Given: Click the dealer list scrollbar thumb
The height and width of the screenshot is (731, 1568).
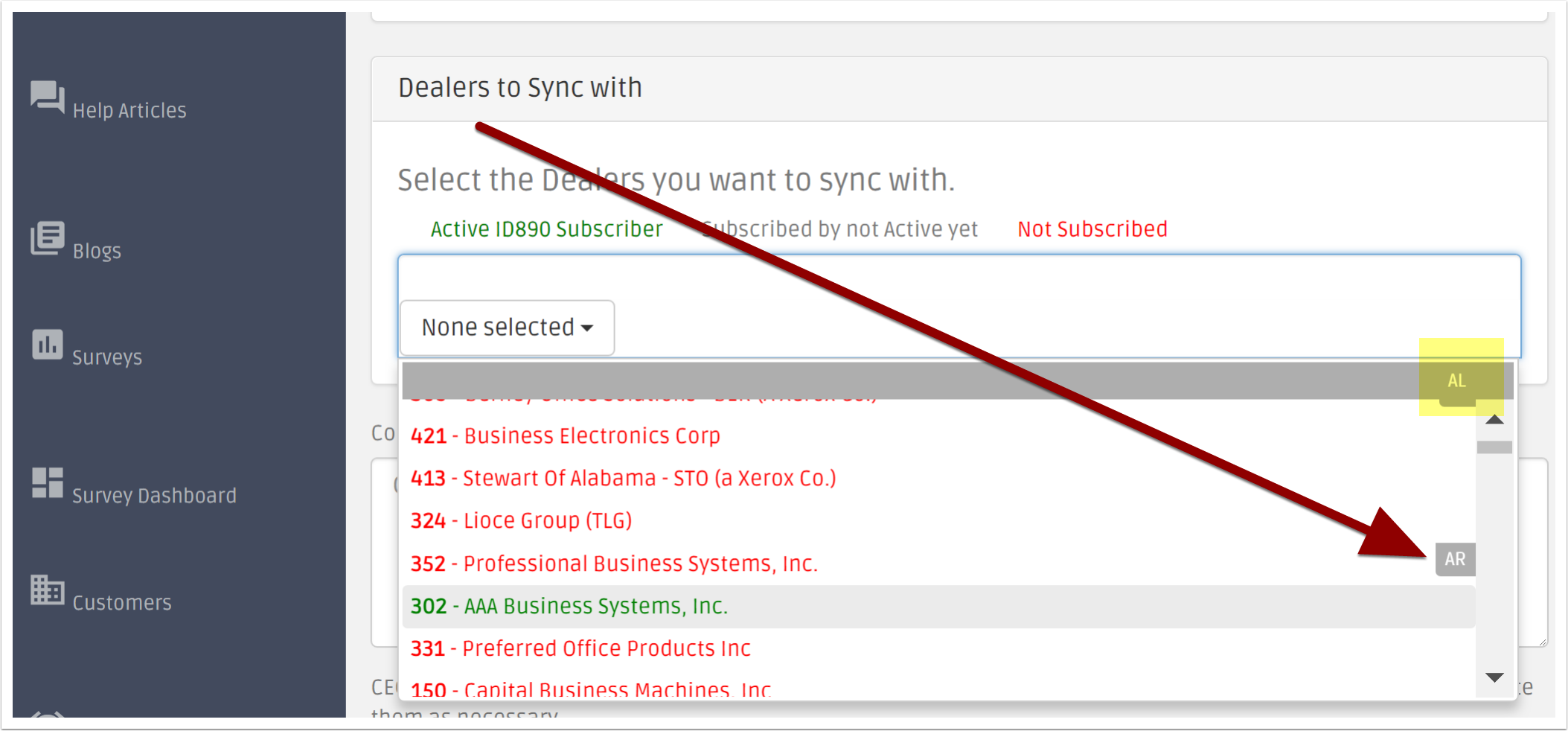Looking at the screenshot, I should (1494, 447).
